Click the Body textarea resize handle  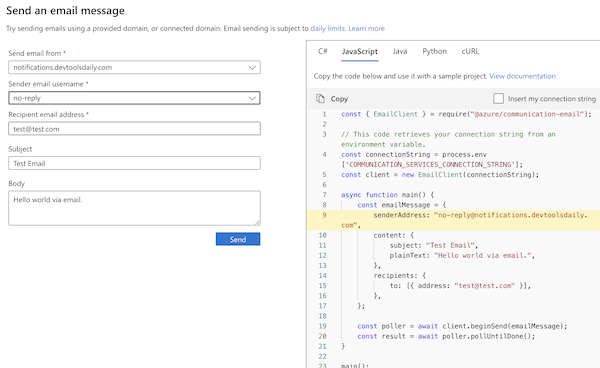tap(257, 222)
